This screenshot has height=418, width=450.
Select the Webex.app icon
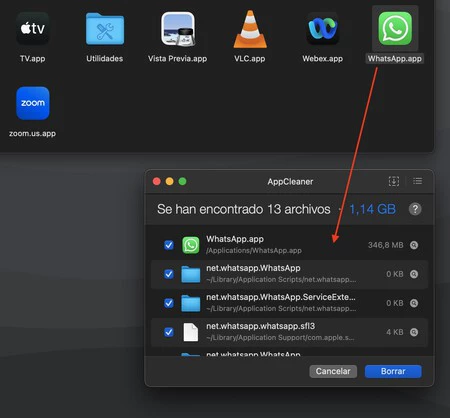[x=322, y=29]
